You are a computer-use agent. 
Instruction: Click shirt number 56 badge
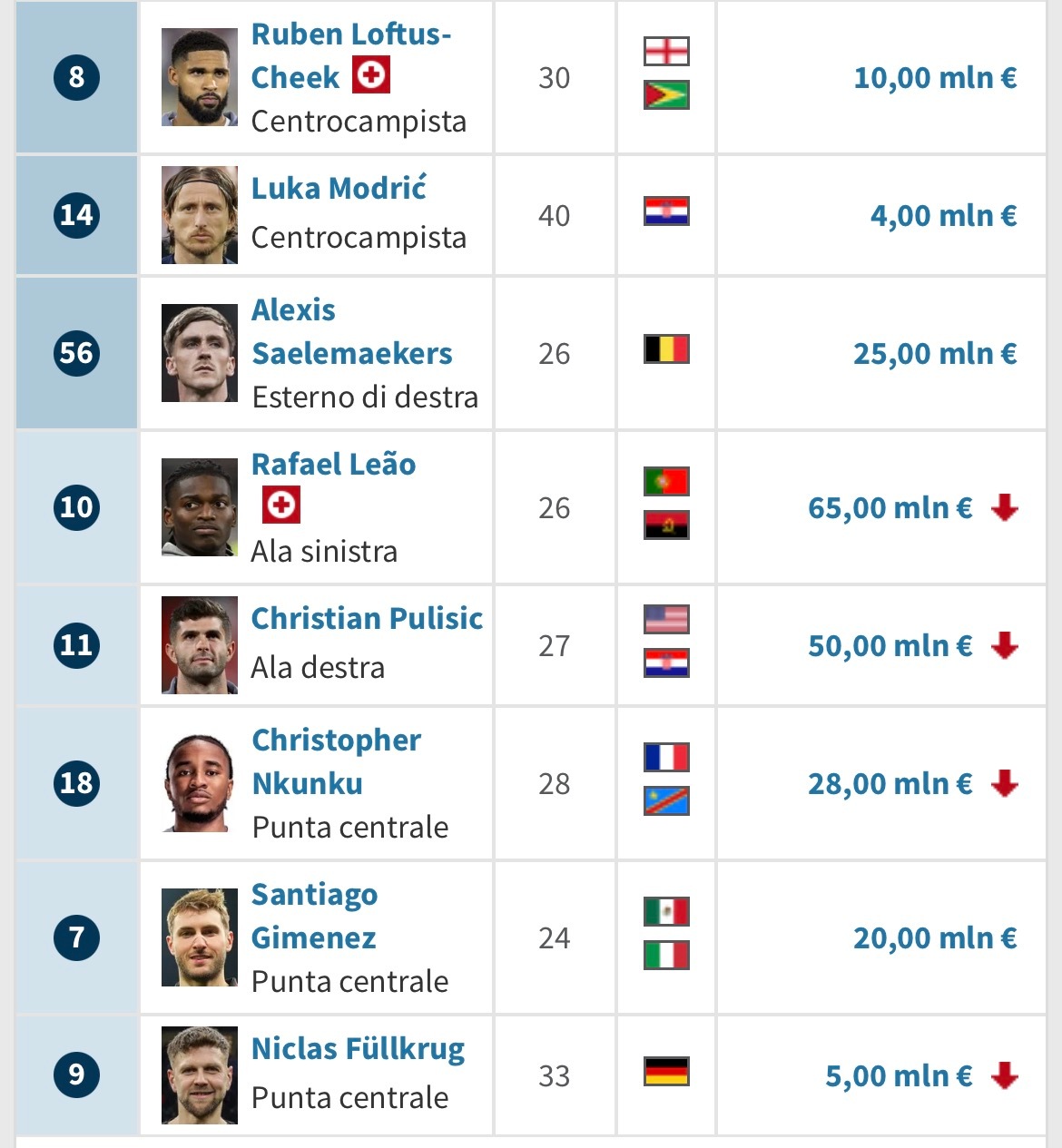pos(76,352)
